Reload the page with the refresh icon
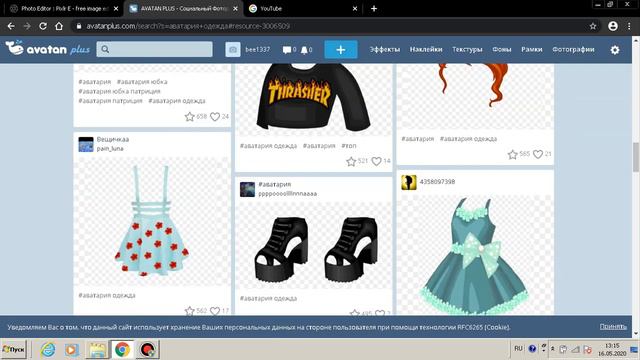 [43, 26]
